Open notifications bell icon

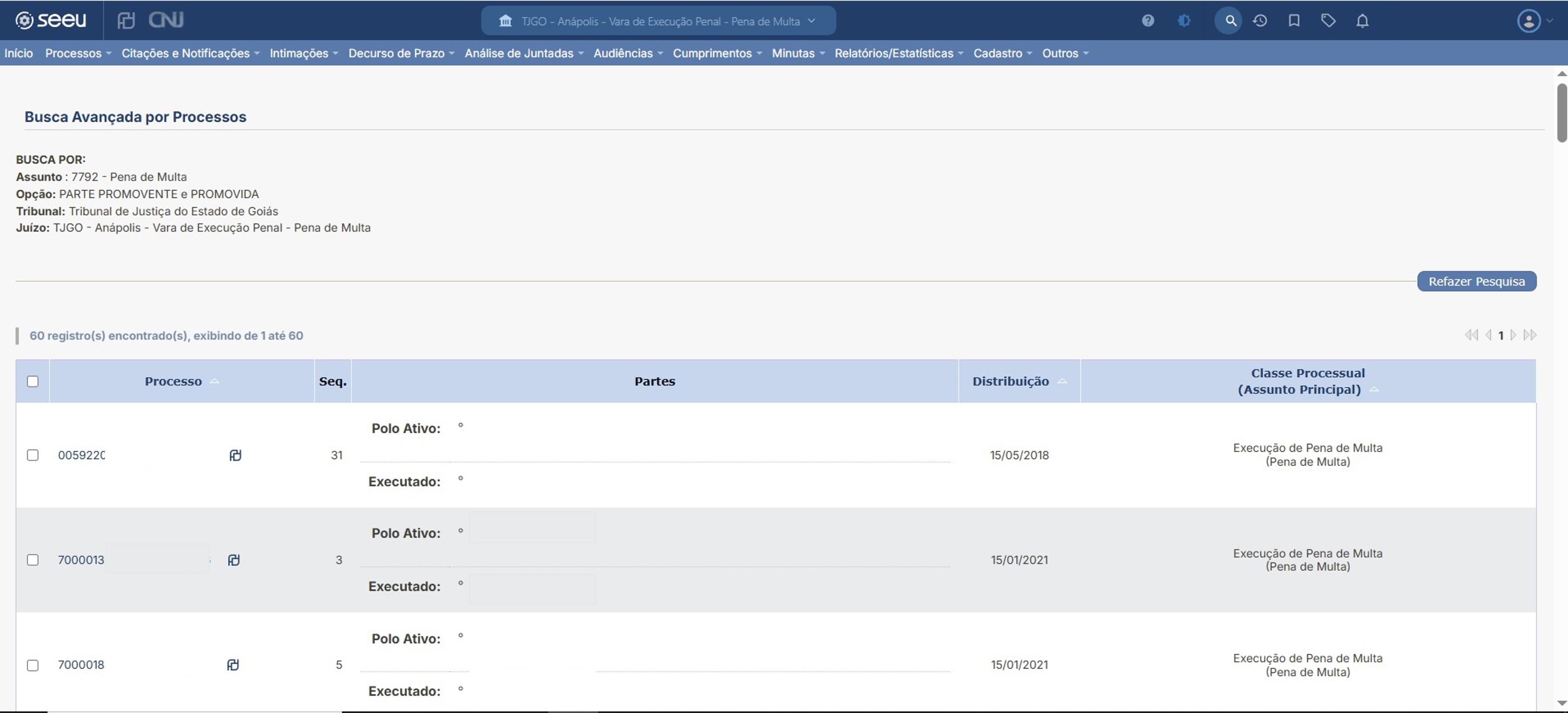pyautogui.click(x=1362, y=21)
